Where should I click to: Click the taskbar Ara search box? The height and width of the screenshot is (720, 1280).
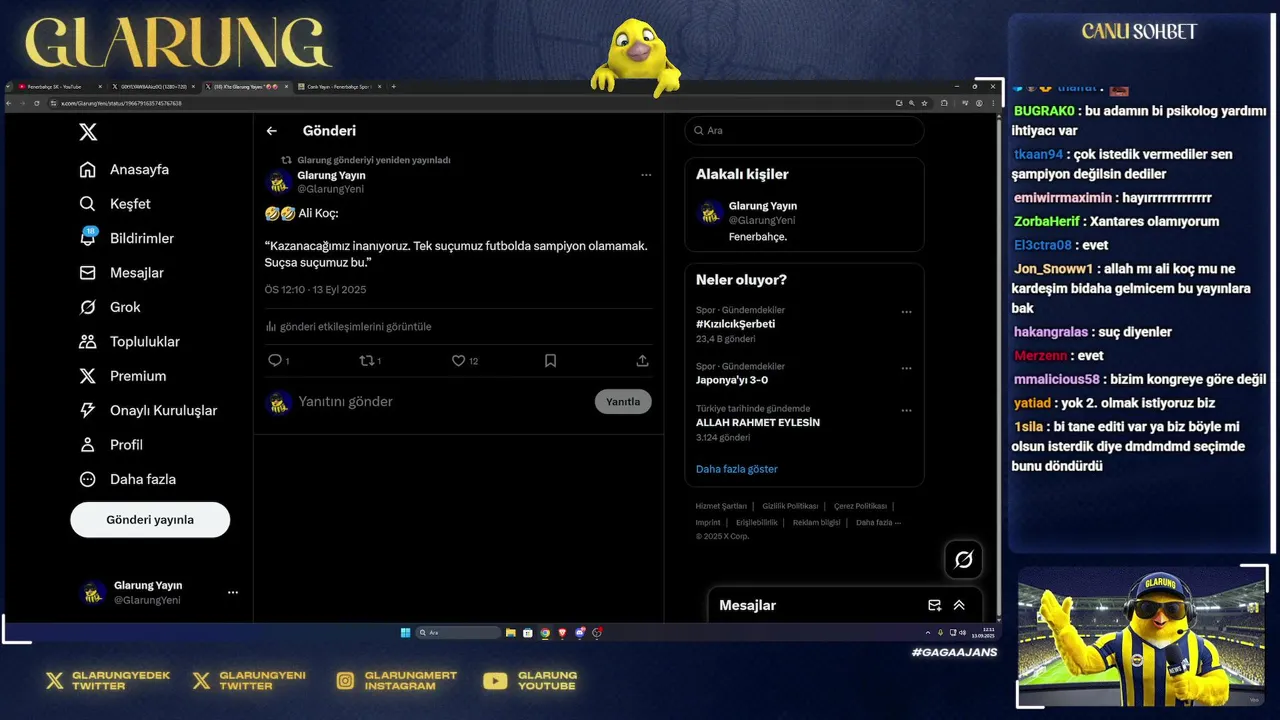(x=458, y=632)
